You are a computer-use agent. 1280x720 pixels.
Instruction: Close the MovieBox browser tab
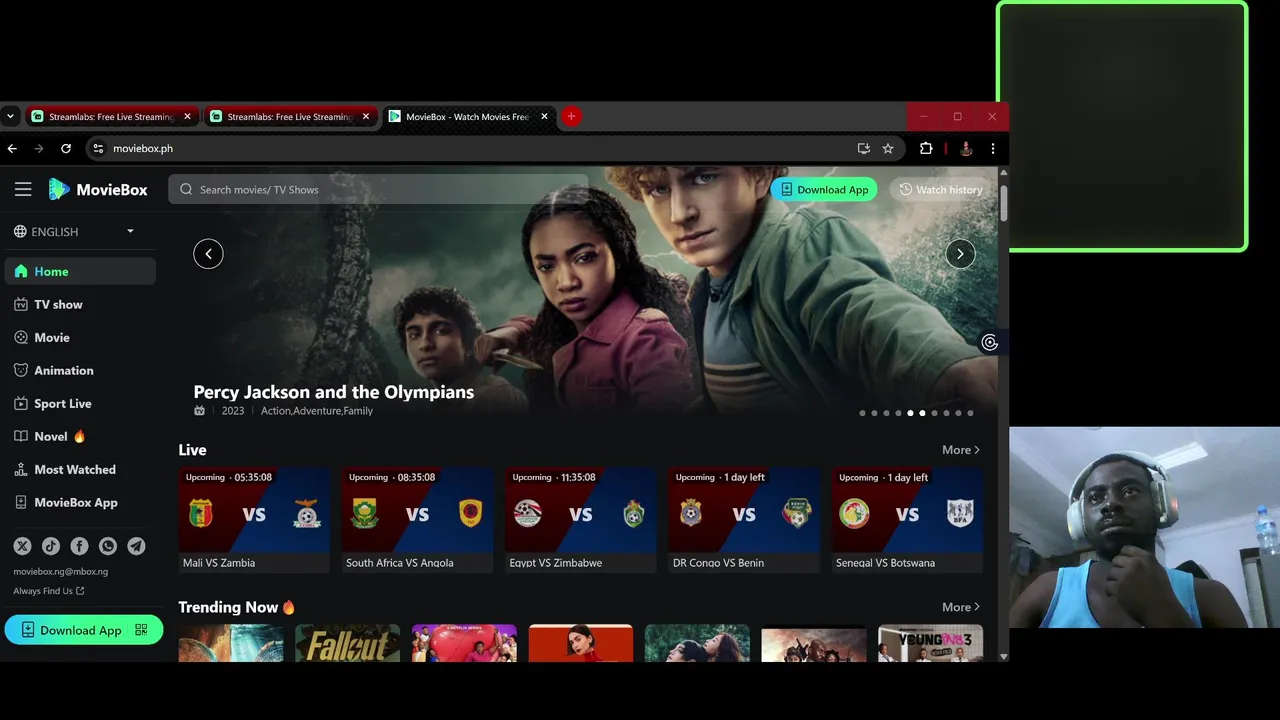[544, 116]
